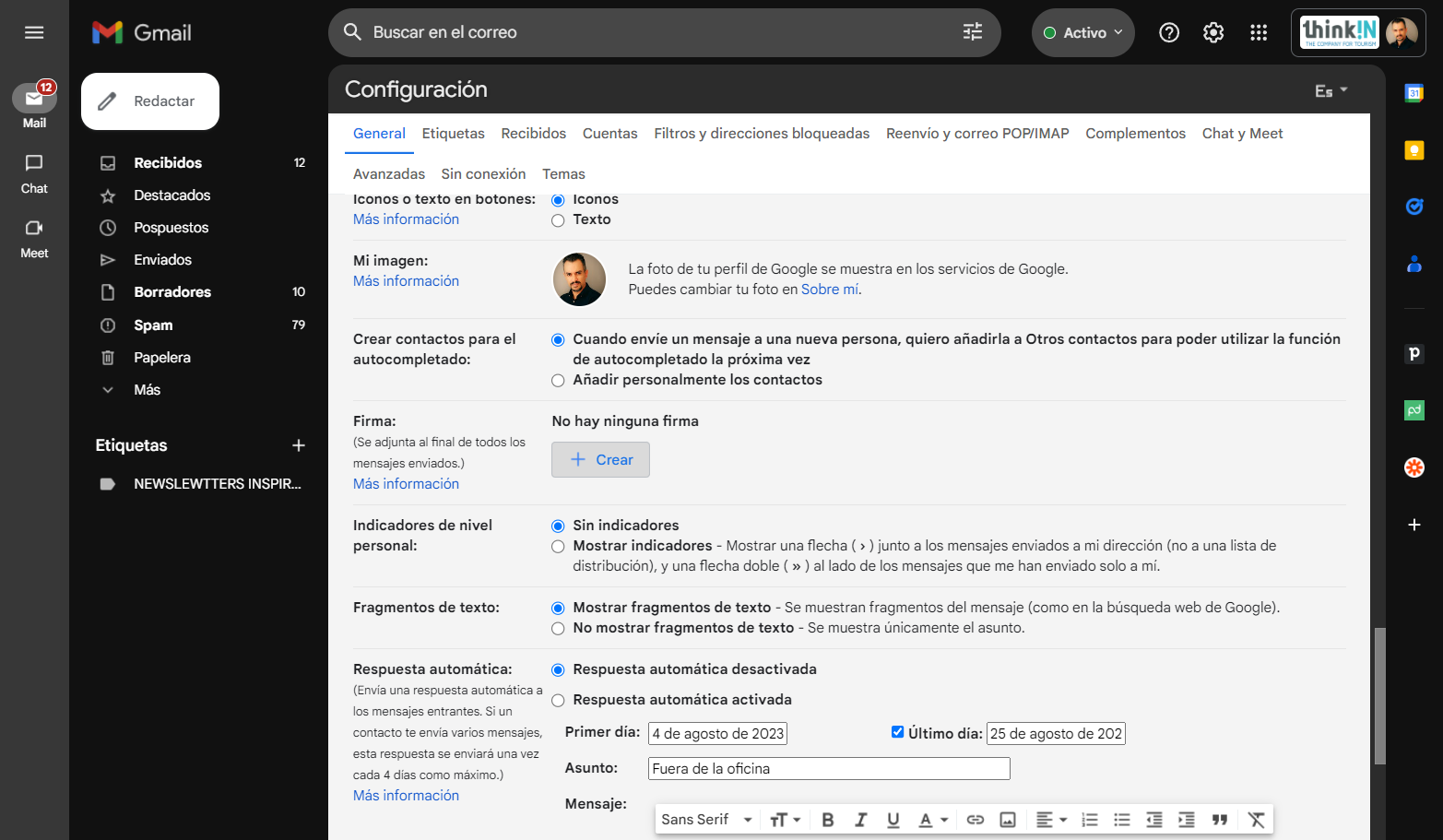
Task: Open Contacts in the side panel
Action: coord(1414,265)
